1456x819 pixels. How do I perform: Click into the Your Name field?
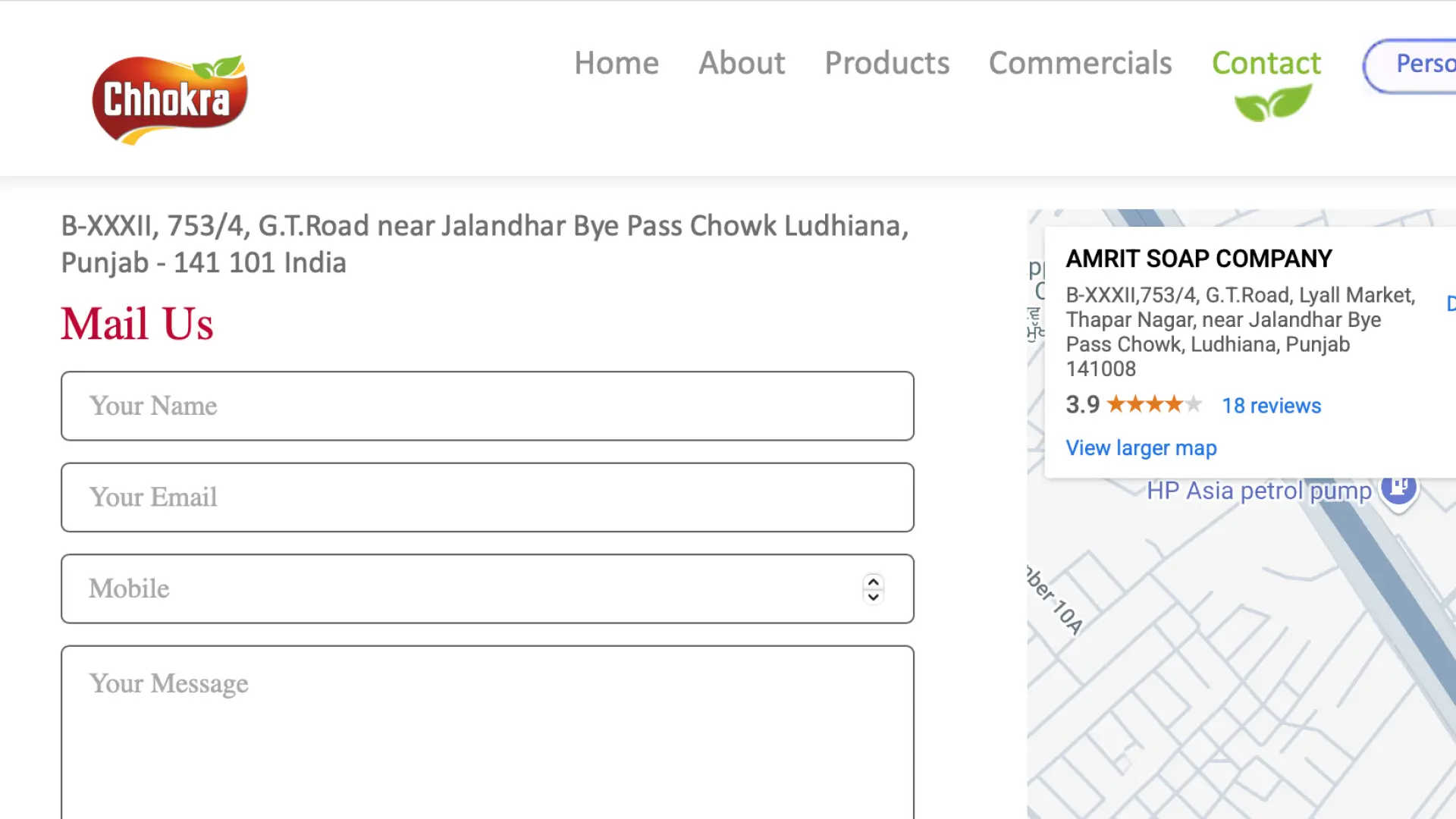pos(487,406)
